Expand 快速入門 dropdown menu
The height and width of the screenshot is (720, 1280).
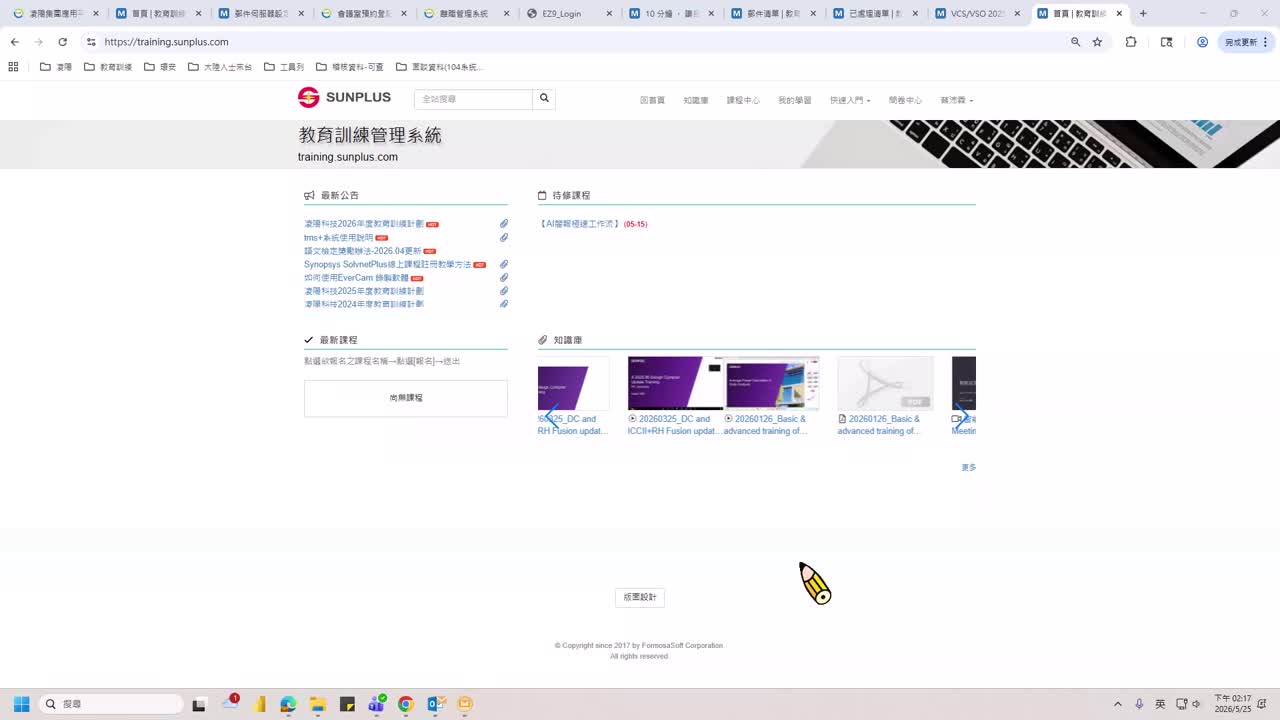point(850,100)
